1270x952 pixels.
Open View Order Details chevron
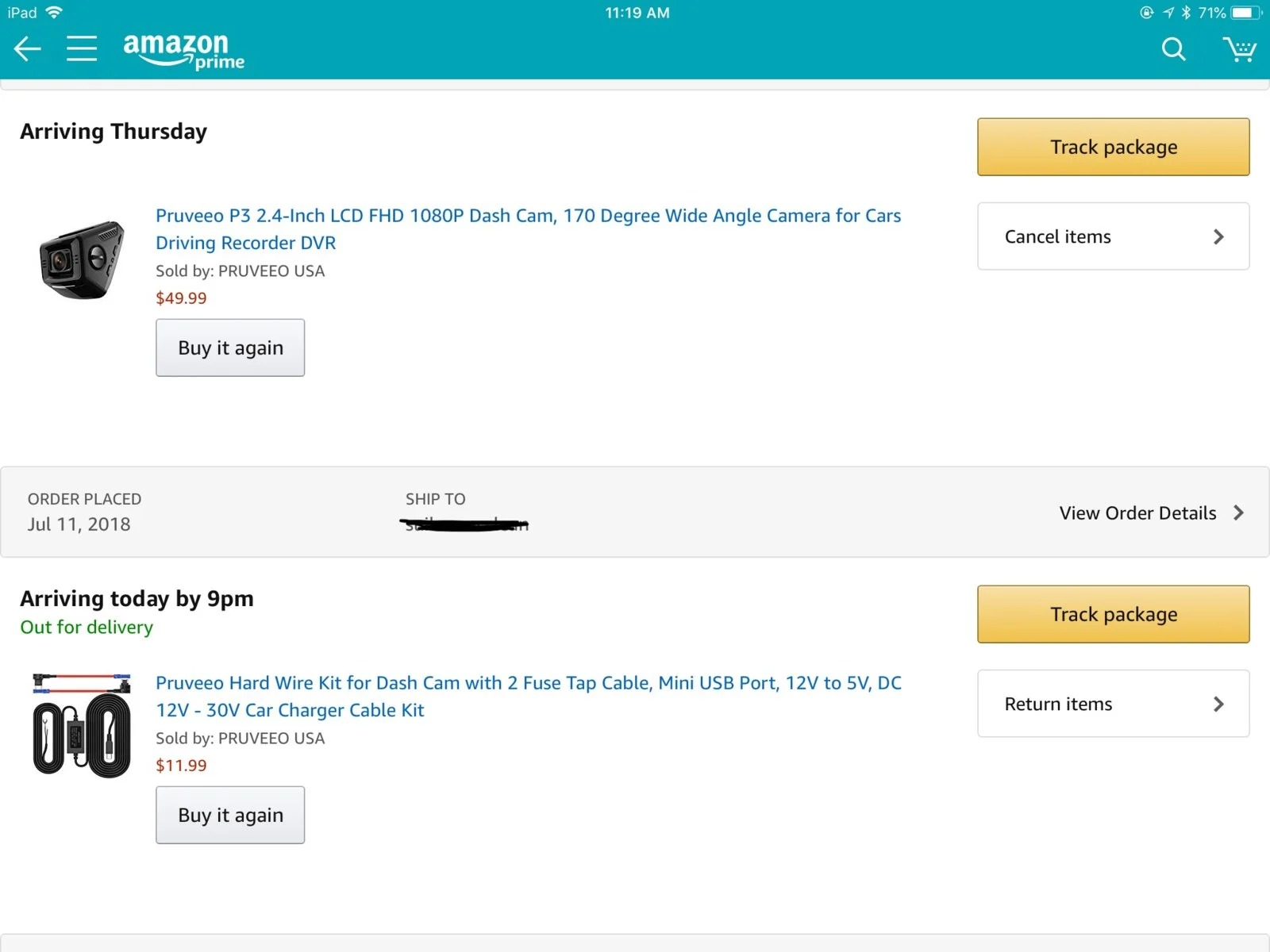[x=1238, y=513]
